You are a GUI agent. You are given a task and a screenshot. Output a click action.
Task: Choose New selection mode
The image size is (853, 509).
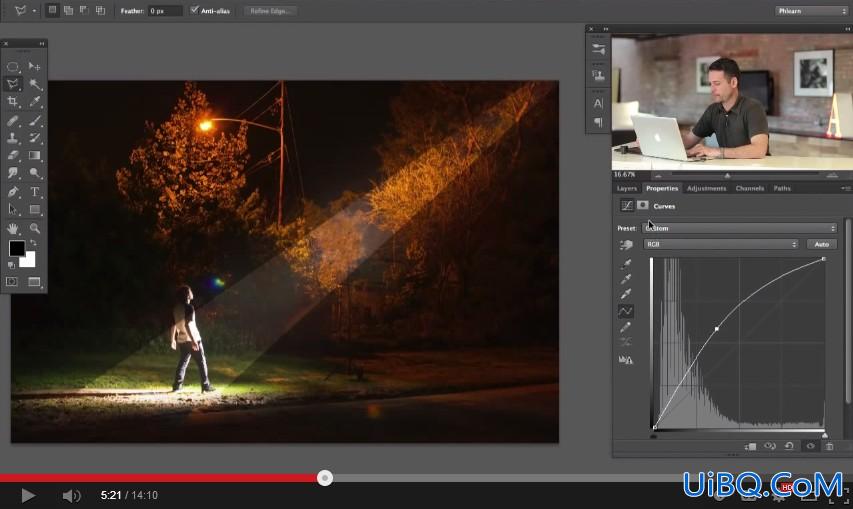tap(52, 10)
